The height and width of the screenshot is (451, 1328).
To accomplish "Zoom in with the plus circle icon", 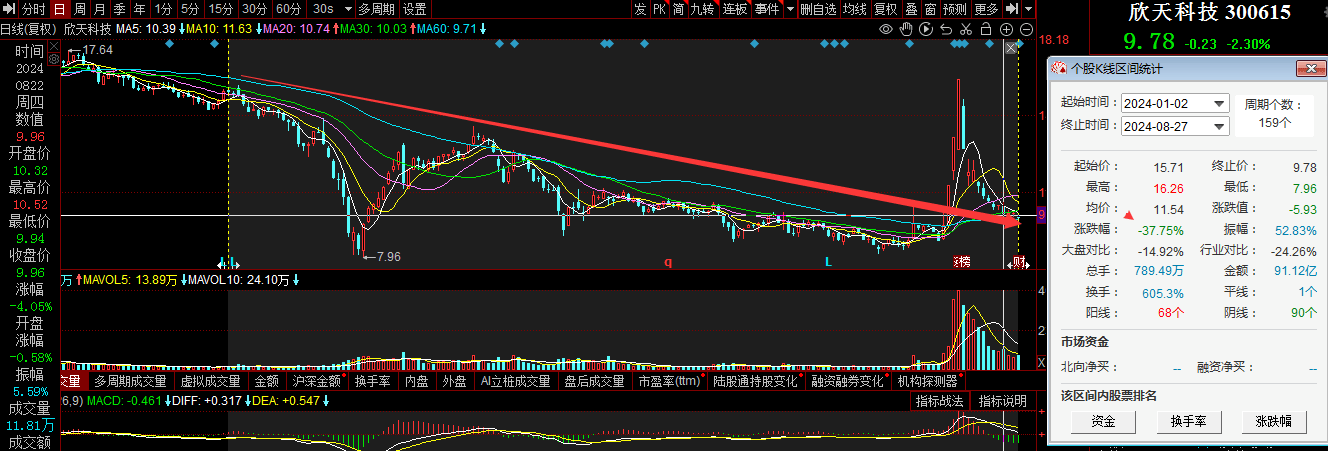I will tap(1005, 29).
